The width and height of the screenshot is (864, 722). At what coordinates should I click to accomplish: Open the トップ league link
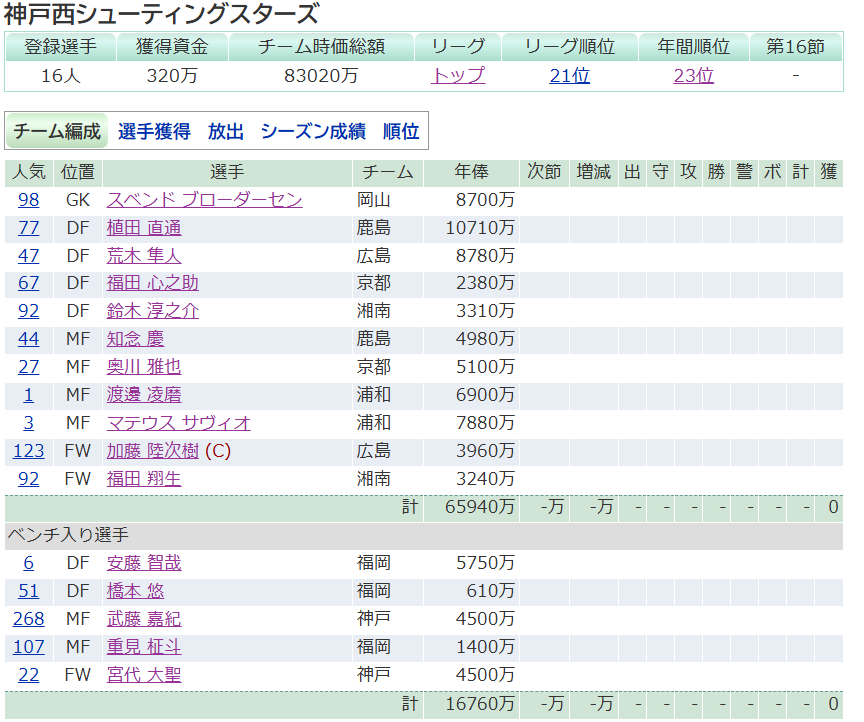[458, 75]
